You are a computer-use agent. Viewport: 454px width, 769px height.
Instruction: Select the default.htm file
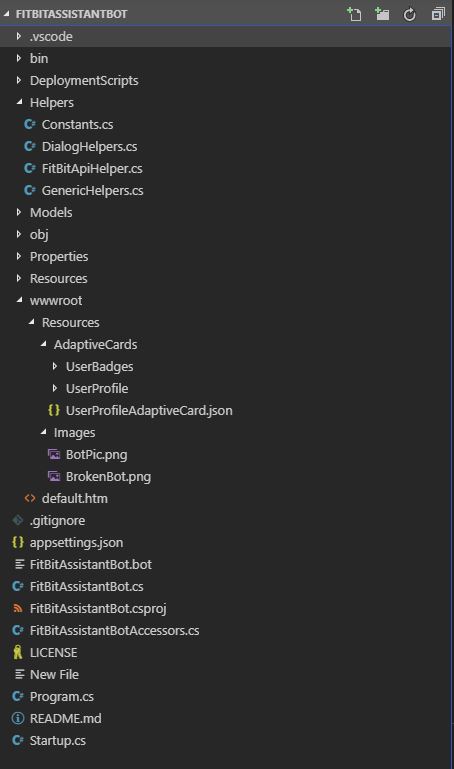click(75, 499)
